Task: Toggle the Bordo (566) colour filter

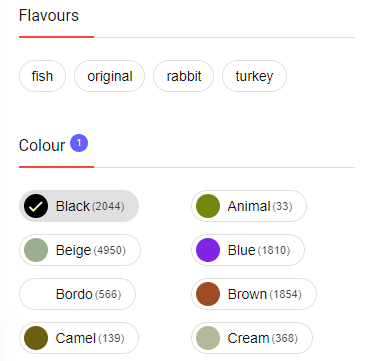Action: [77, 294]
